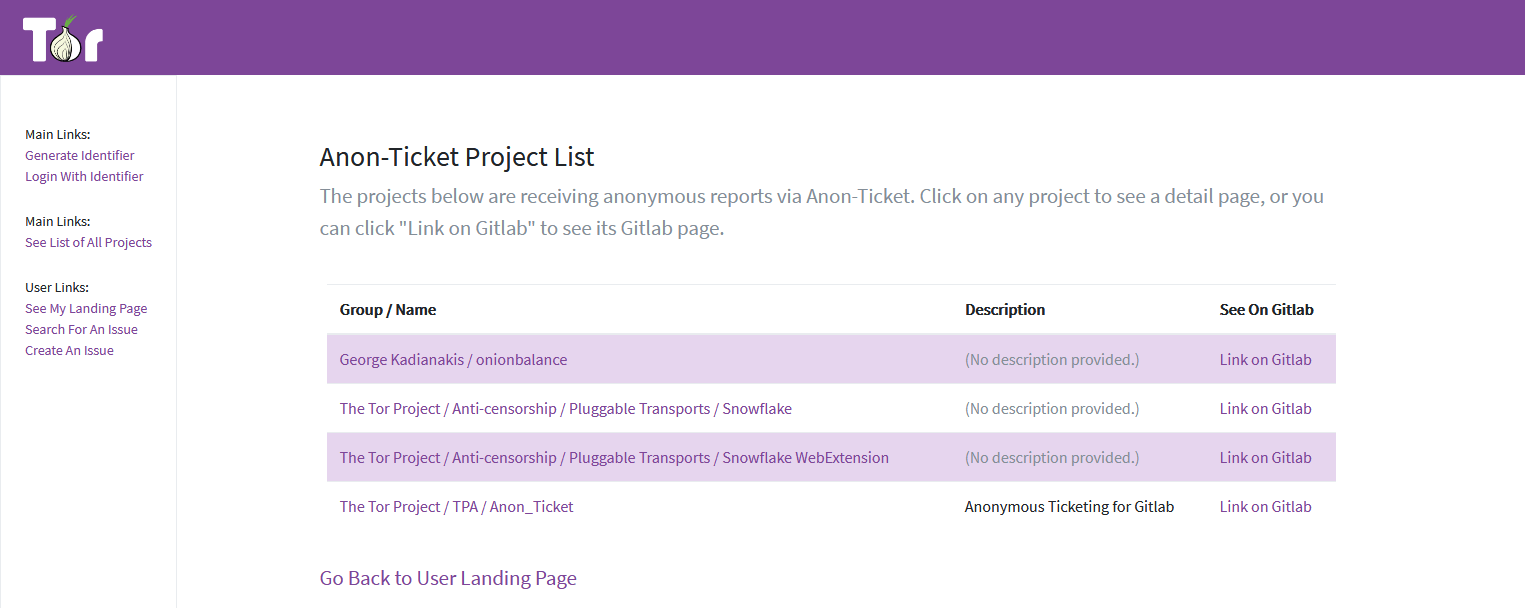Click Anonymous Ticketing for Gitlab description
Image resolution: width=1525 pixels, height=608 pixels.
tap(1069, 506)
